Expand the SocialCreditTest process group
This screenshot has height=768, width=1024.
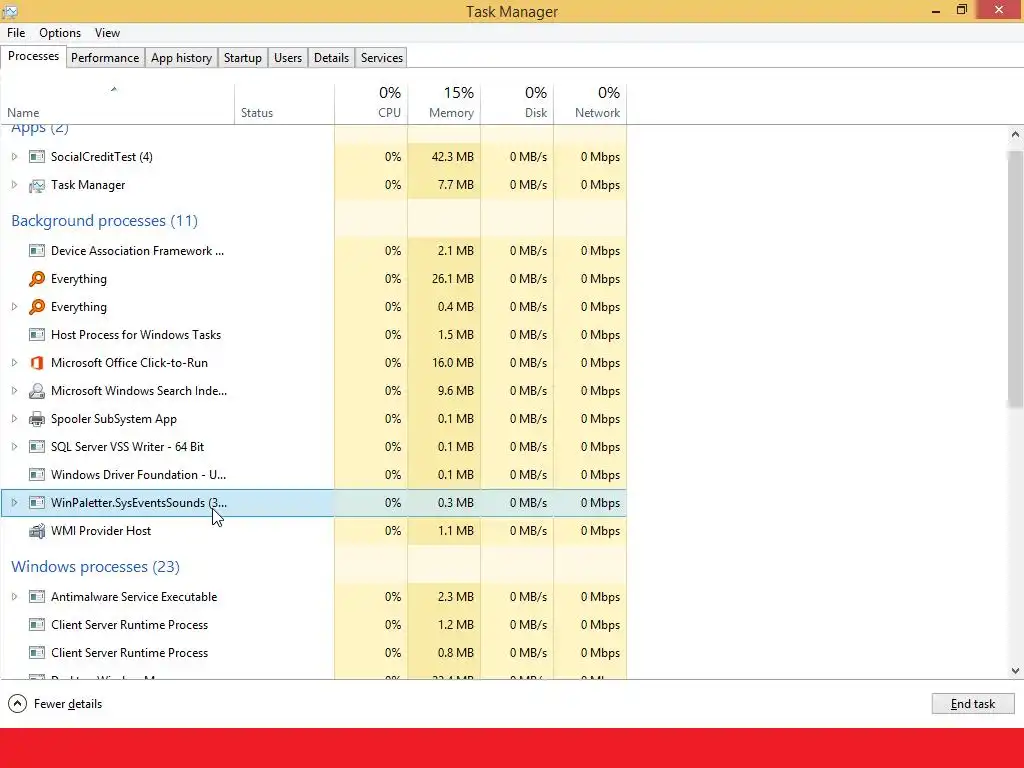[14, 157]
